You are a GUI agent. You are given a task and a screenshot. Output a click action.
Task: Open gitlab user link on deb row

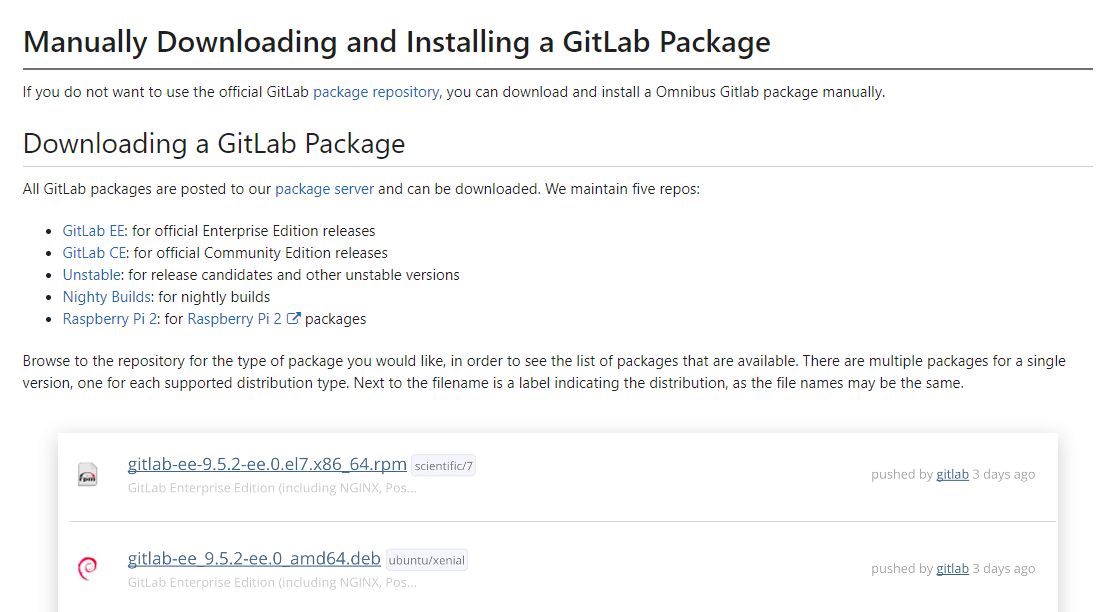pos(953,568)
